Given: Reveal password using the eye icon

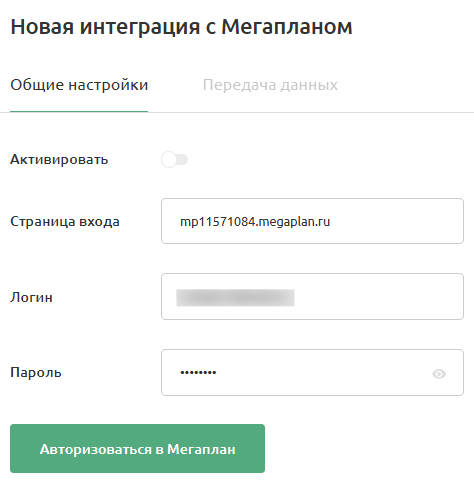Looking at the screenshot, I should coord(439,374).
